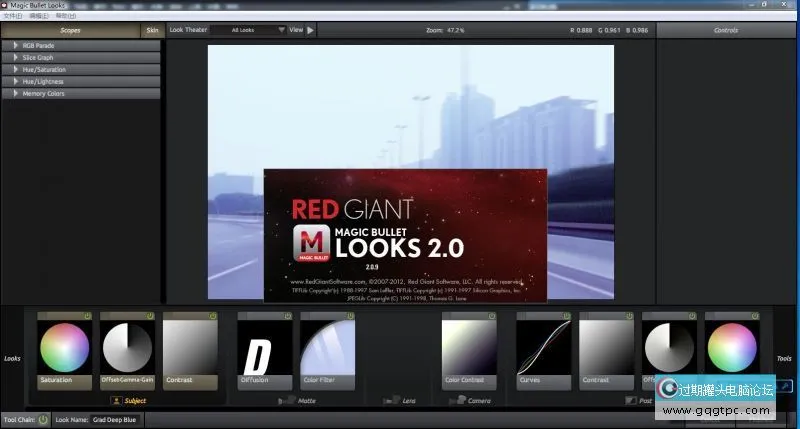Open the Looks drawer on left edge

[x=12, y=357]
